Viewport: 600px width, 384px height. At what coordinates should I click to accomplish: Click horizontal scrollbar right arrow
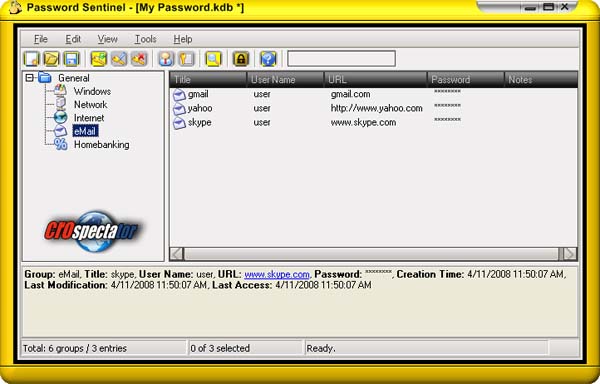(569, 254)
